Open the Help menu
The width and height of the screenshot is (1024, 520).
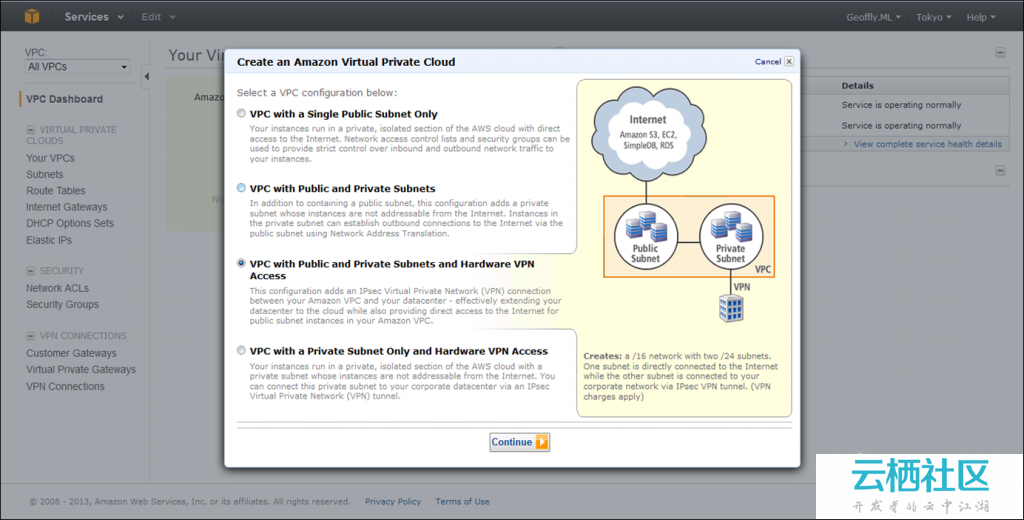[x=981, y=17]
